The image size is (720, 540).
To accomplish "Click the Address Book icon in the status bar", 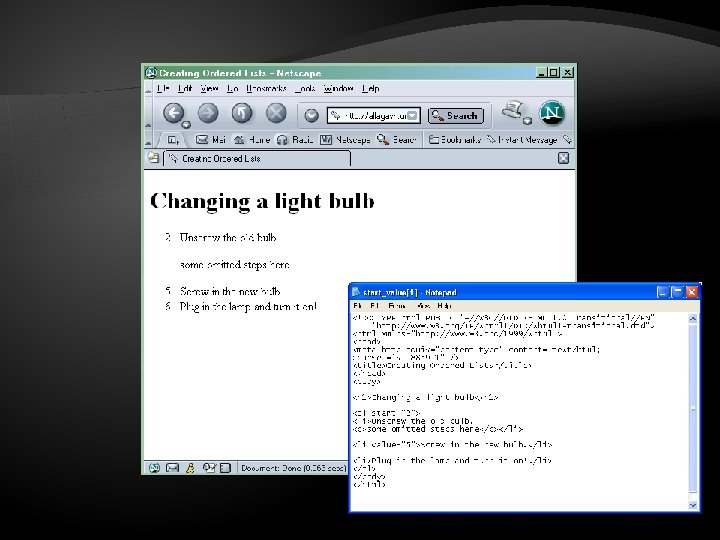I will click(225, 468).
